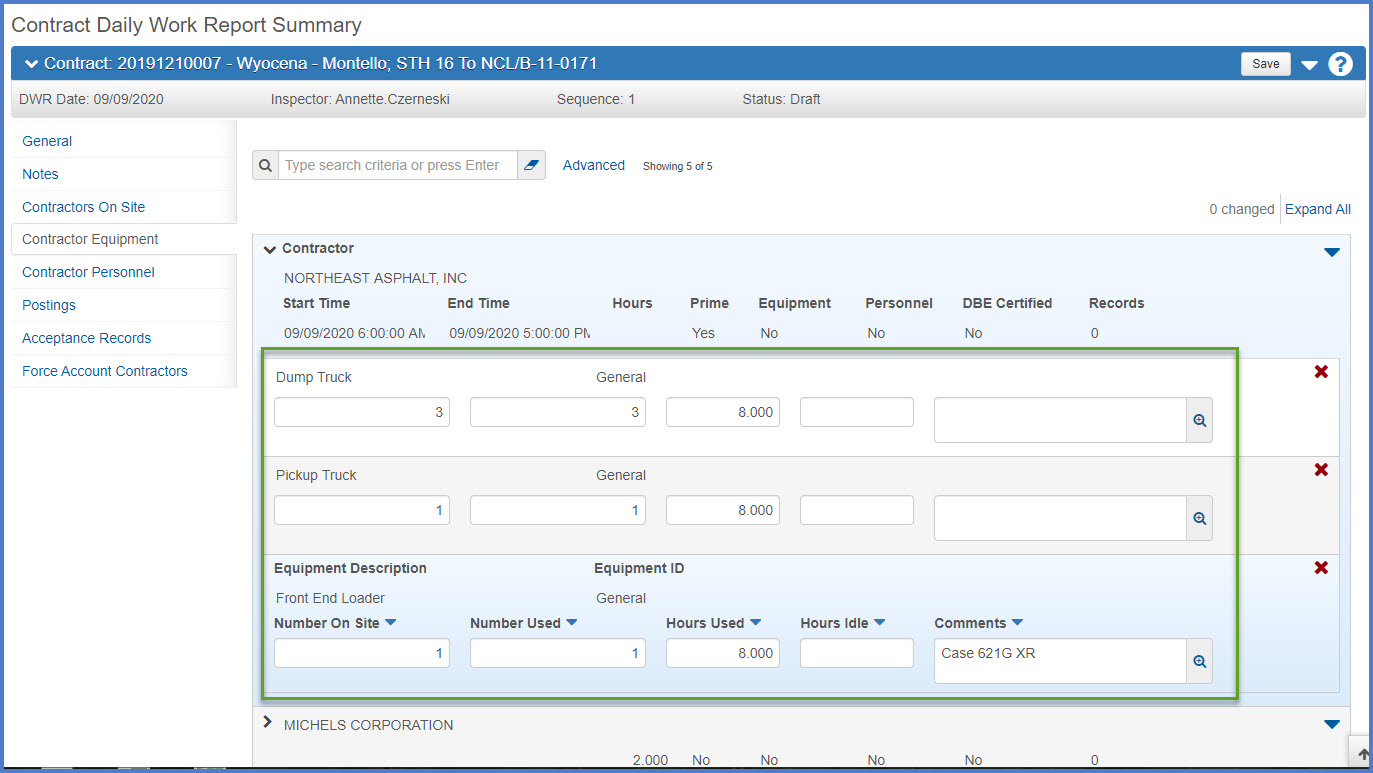The image size is (1373, 773).
Task: Click the Expand All link
Action: [1318, 209]
